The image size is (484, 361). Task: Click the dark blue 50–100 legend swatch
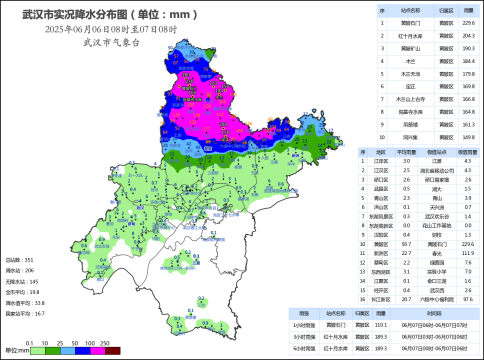pos(83,351)
